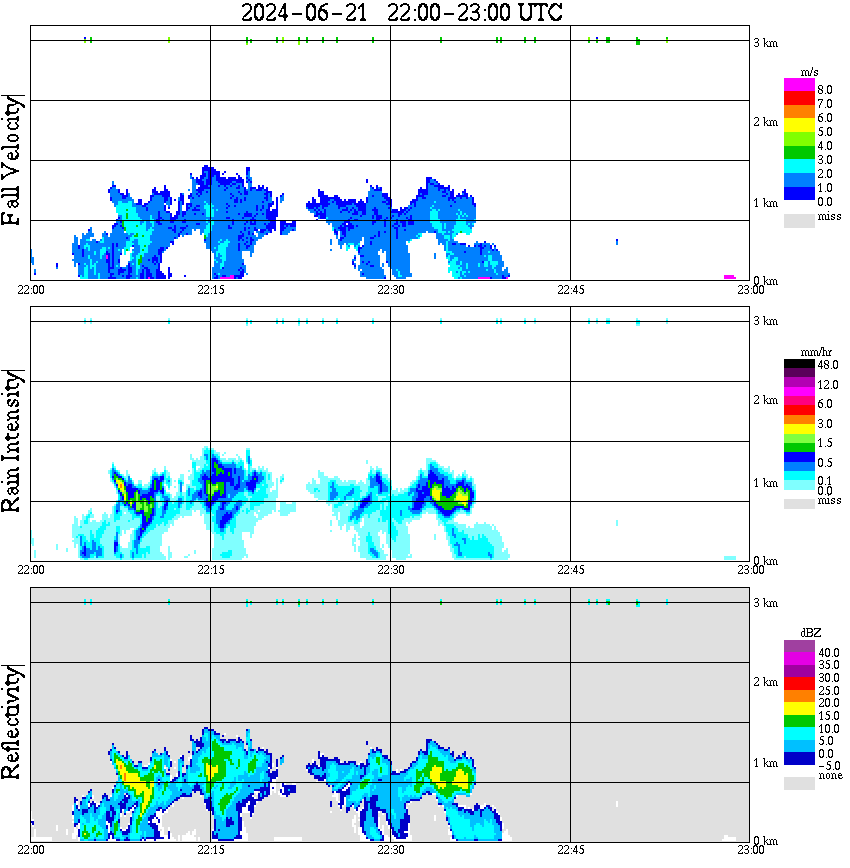Viewport: 850px width, 868px height.
Task: Select the black swatch in mm/hr legend
Action: [799, 364]
